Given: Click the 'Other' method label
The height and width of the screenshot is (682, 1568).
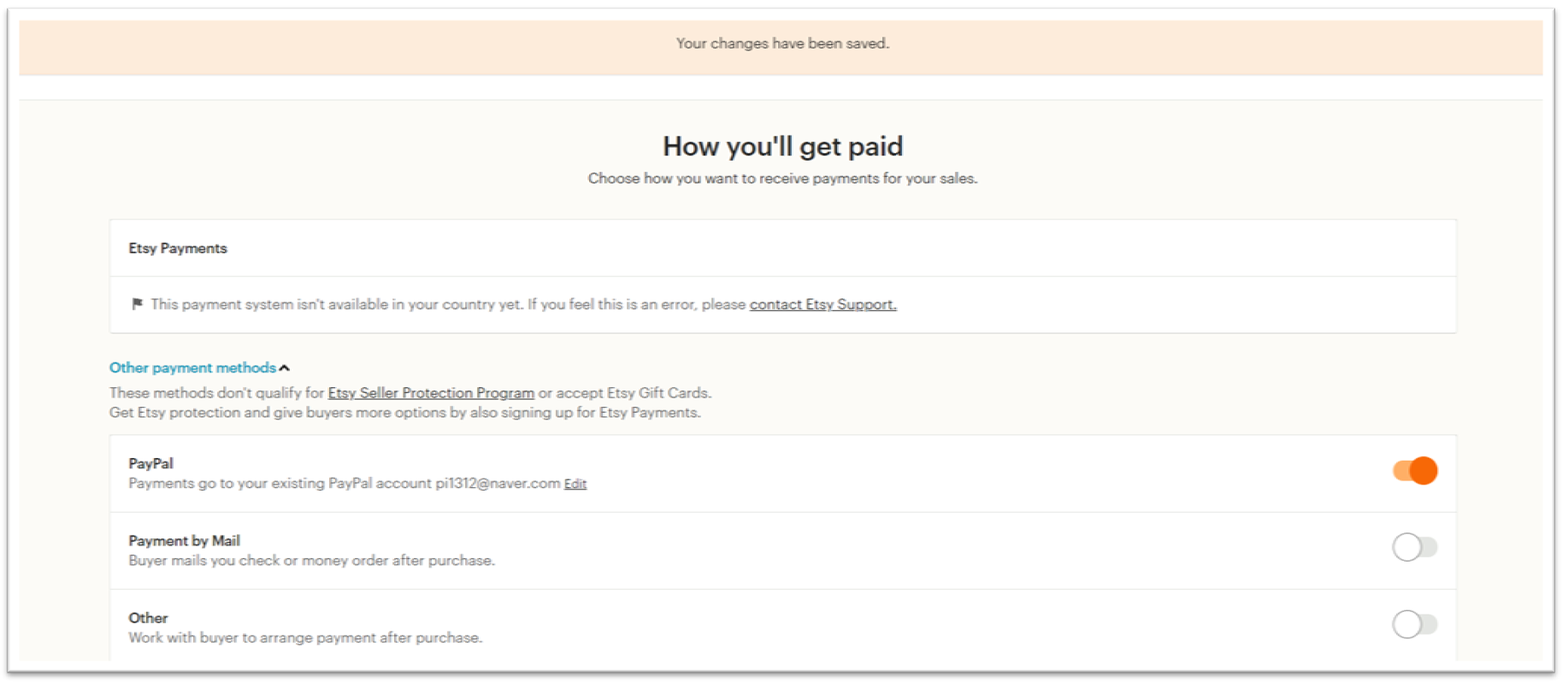Looking at the screenshot, I should [148, 618].
